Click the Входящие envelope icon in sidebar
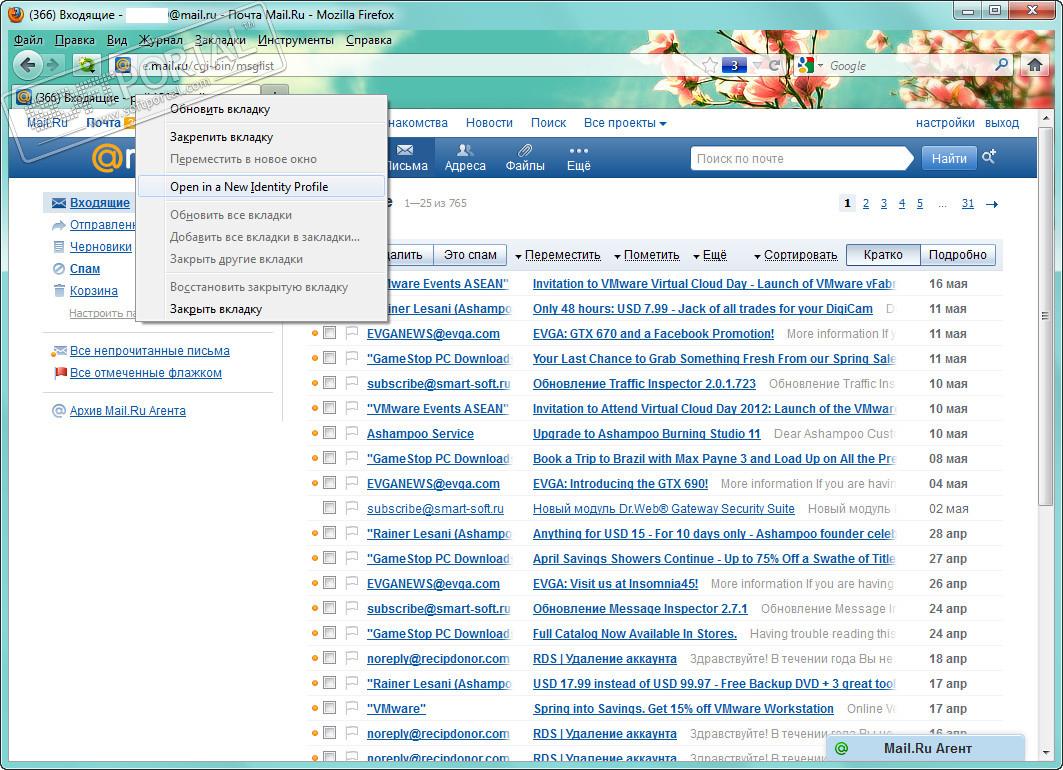1063x770 pixels. click(59, 203)
